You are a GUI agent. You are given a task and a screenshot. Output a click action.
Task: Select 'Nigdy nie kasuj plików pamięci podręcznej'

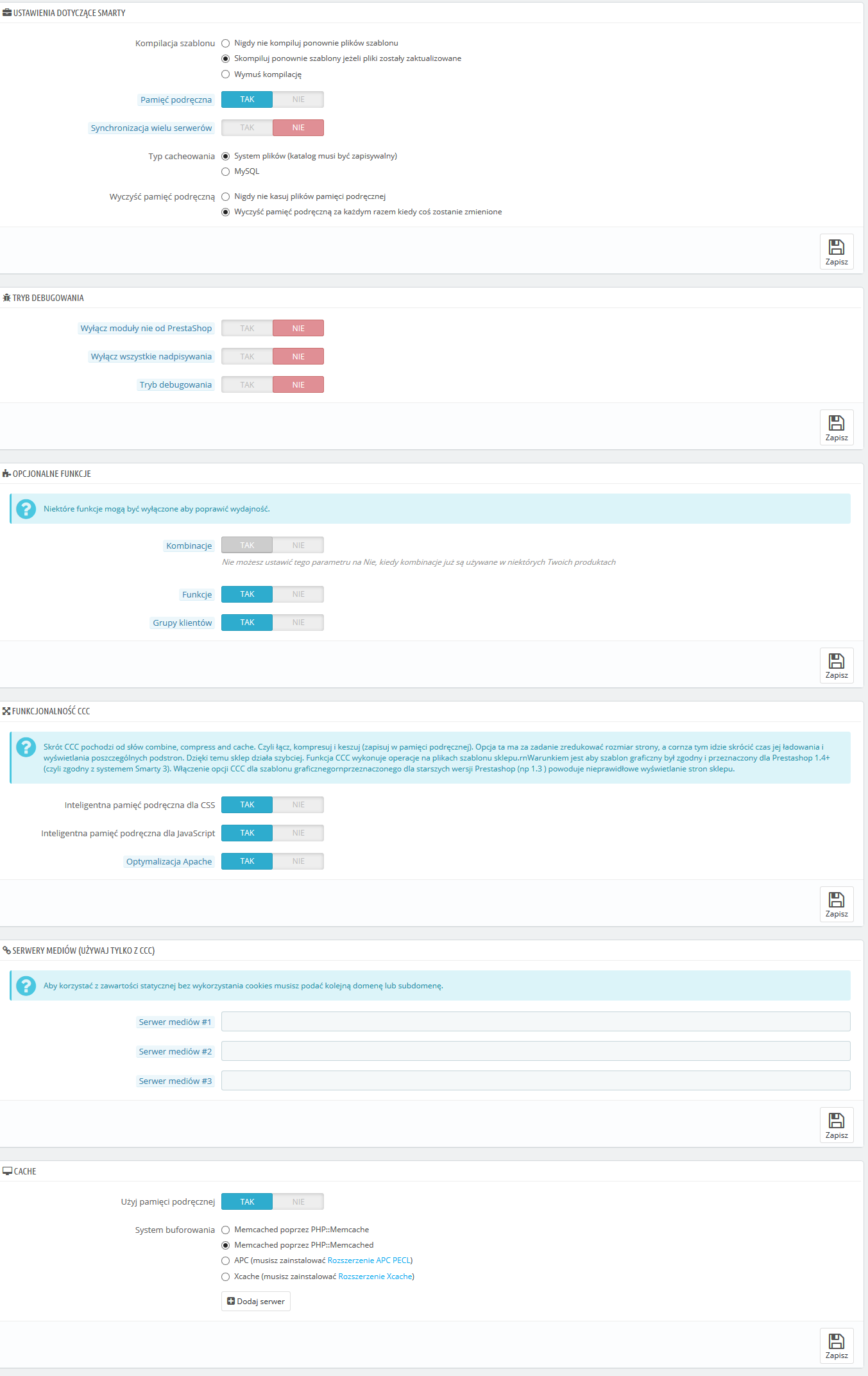(225, 196)
